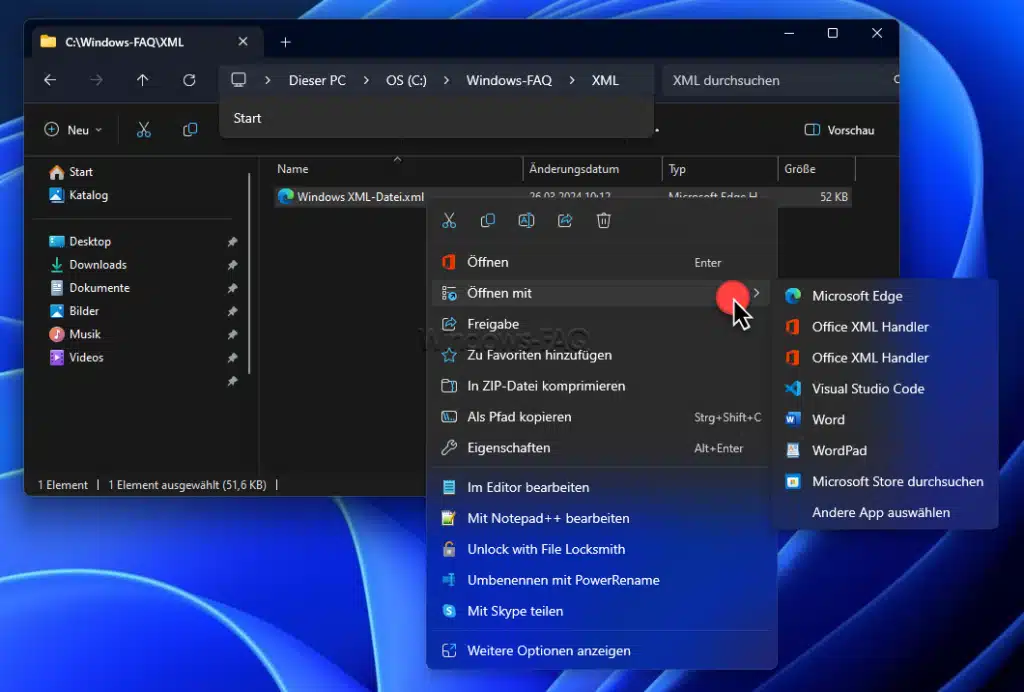1024x692 pixels.
Task: Open file with Visual Studio Code
Action: [884, 388]
